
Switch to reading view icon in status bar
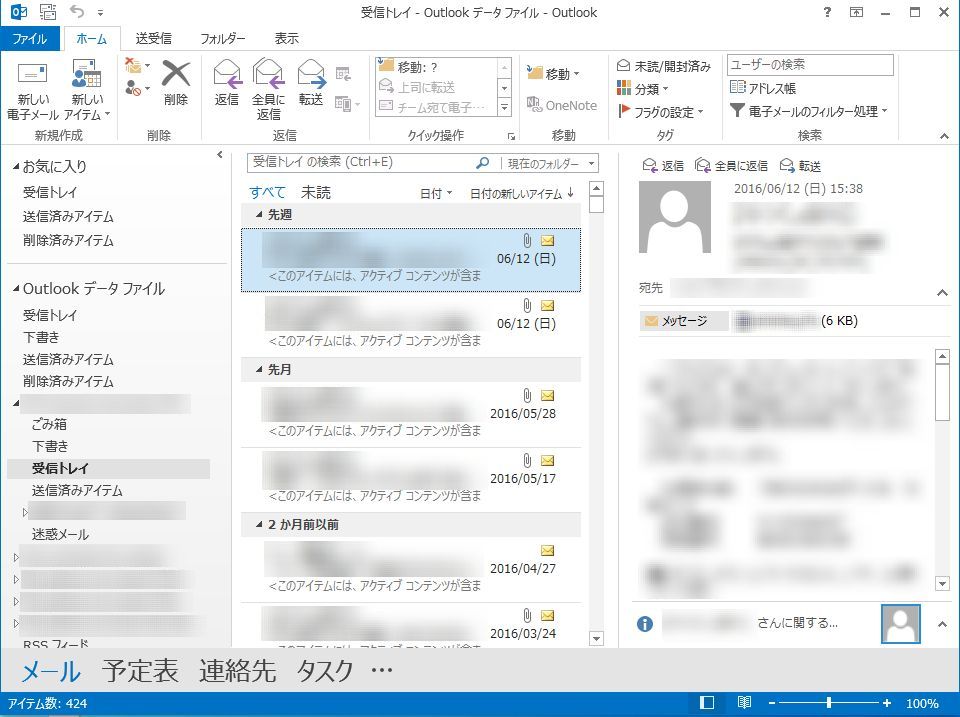point(744,703)
